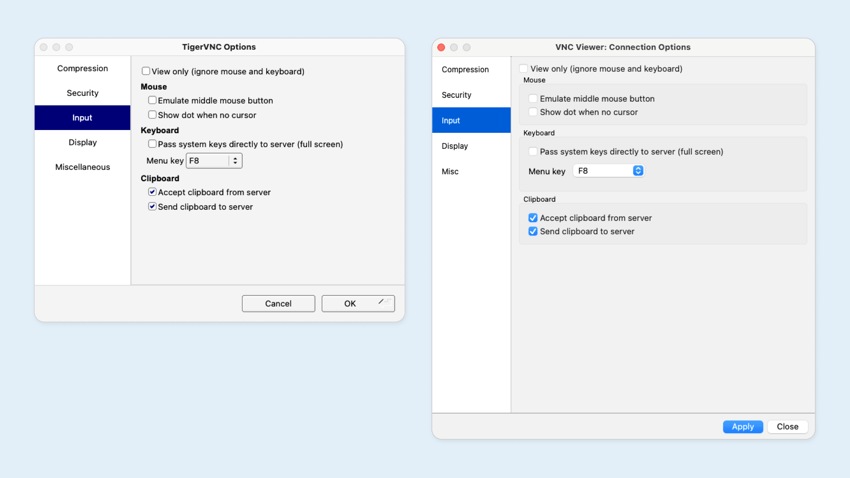Open Display tab in VNC Viewer Connection Options
Viewport: 850px width, 478px height.
471,146
